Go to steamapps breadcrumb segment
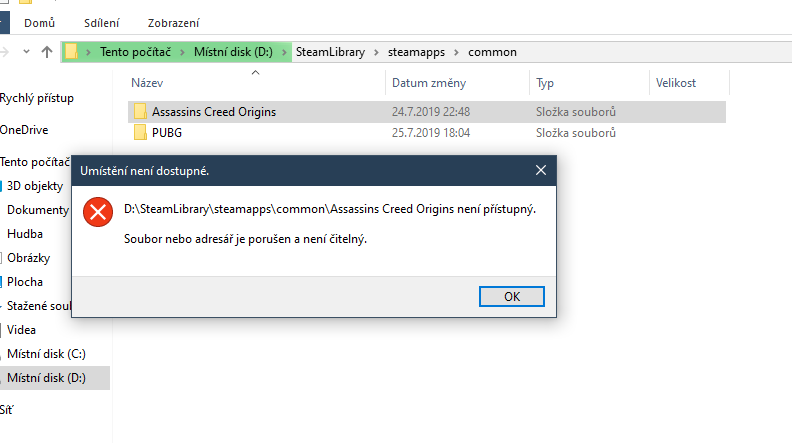792x443 pixels. click(416, 52)
